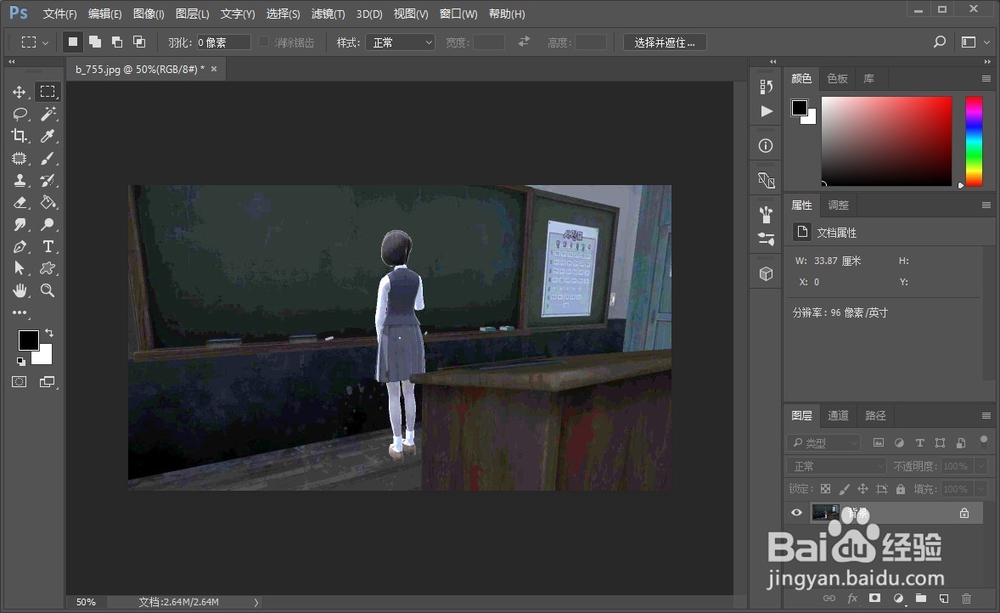Viewport: 1000px width, 613px height.
Task: Click the 选择并遮住 button
Action: pos(664,43)
